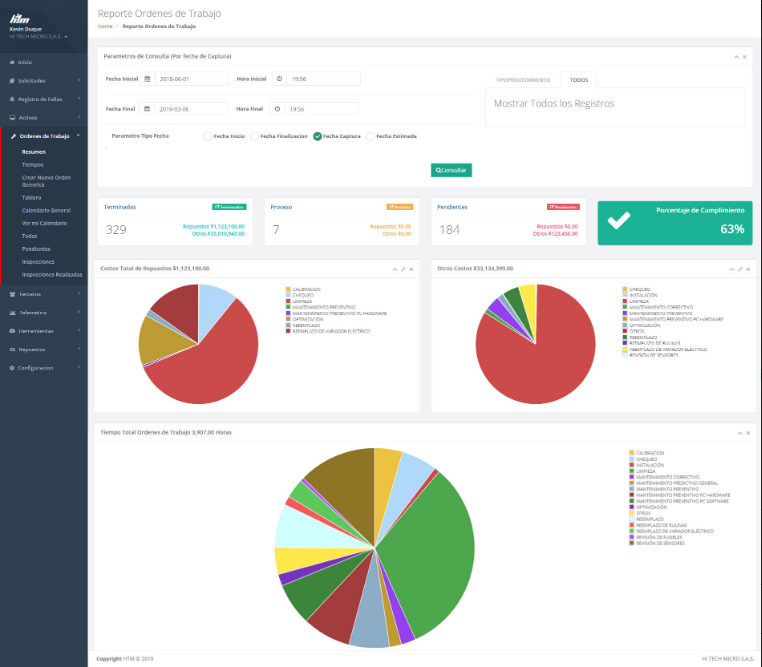The image size is (762, 667).
Task: Collapse the Otros Costos panel
Action: click(x=732, y=269)
